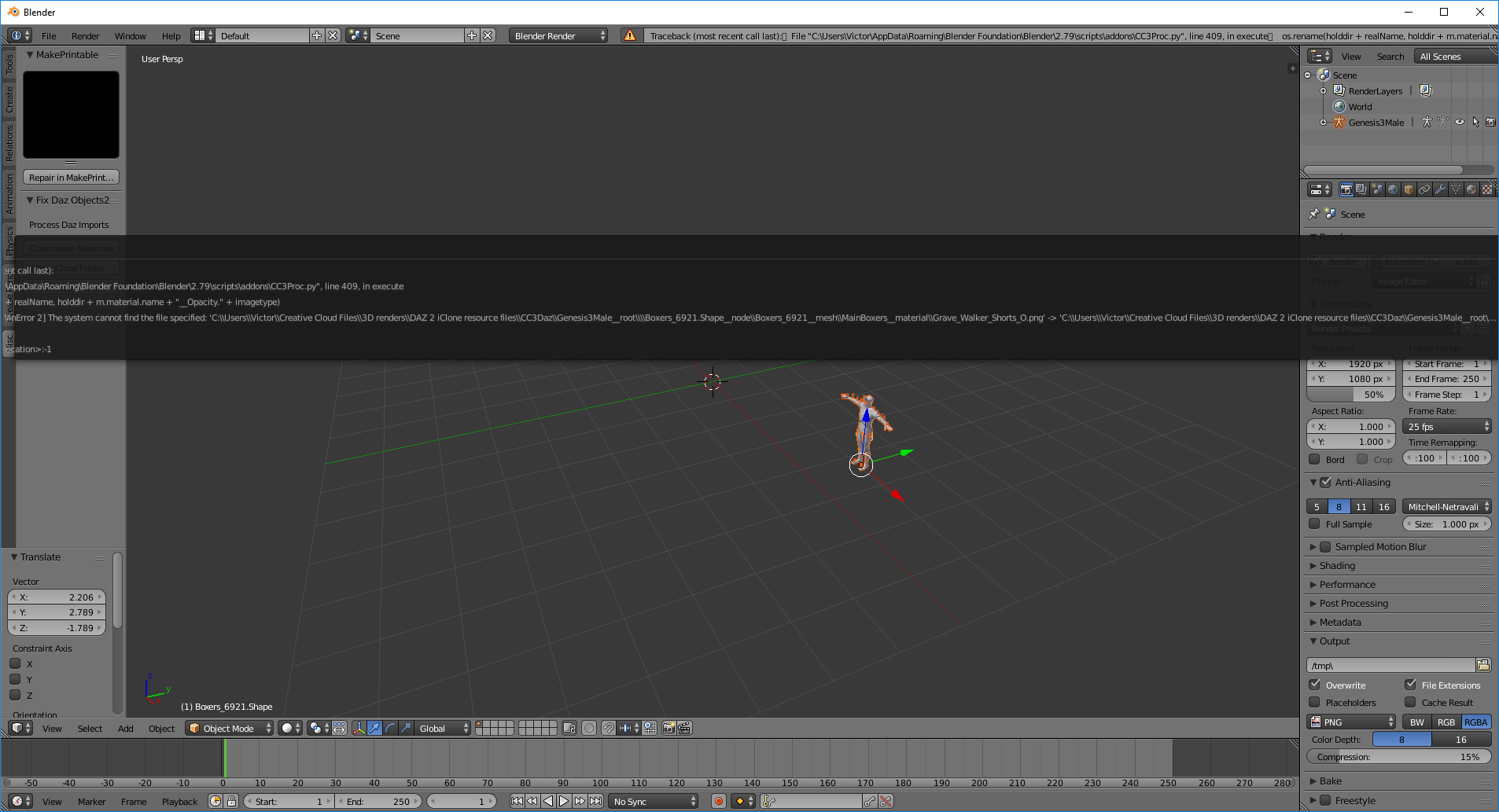Image resolution: width=1499 pixels, height=812 pixels.
Task: Play the animation in reverse
Action: coord(548,801)
